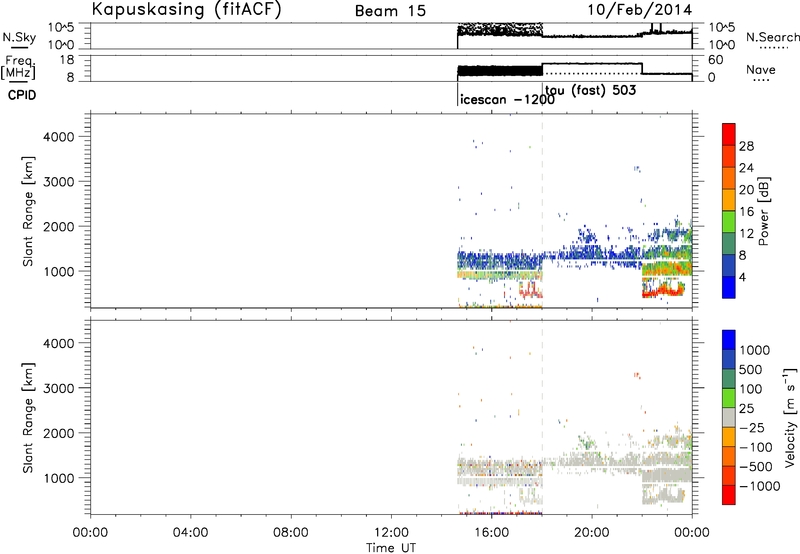The image size is (800, 554).
Task: Click the Kapuskasing (fitACF) plot title
Action: point(186,9)
